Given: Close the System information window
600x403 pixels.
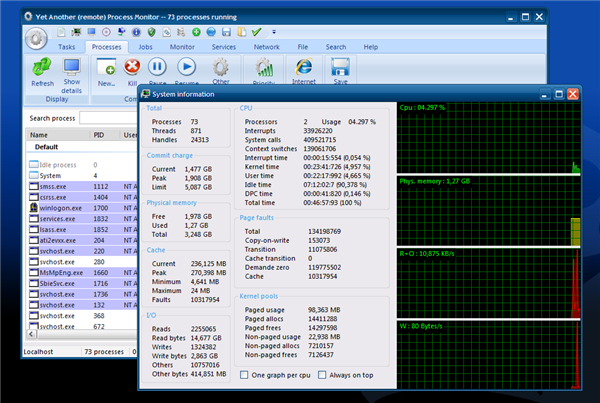Looking at the screenshot, I should (573, 94).
